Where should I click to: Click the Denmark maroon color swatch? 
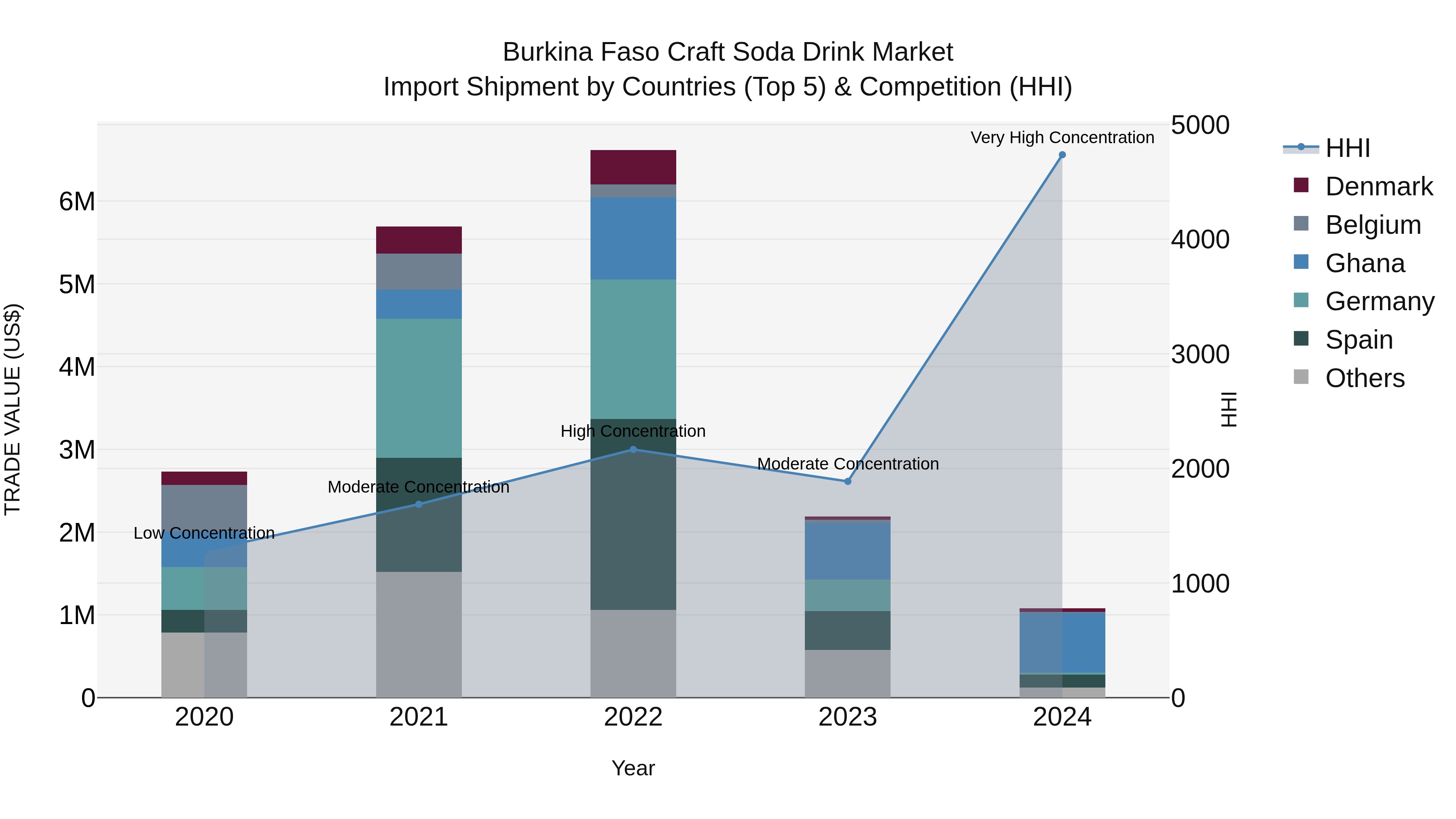pos(1301,185)
